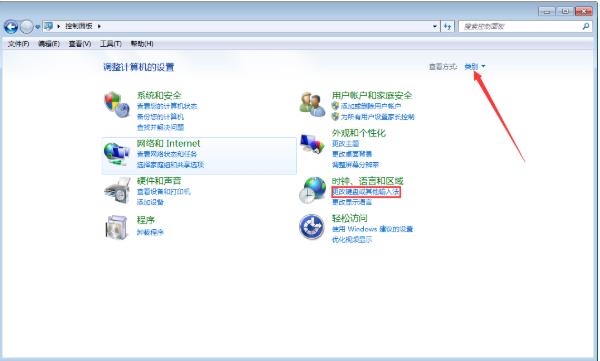
Task: Open the System and Security shield icon
Action: [x=117, y=104]
